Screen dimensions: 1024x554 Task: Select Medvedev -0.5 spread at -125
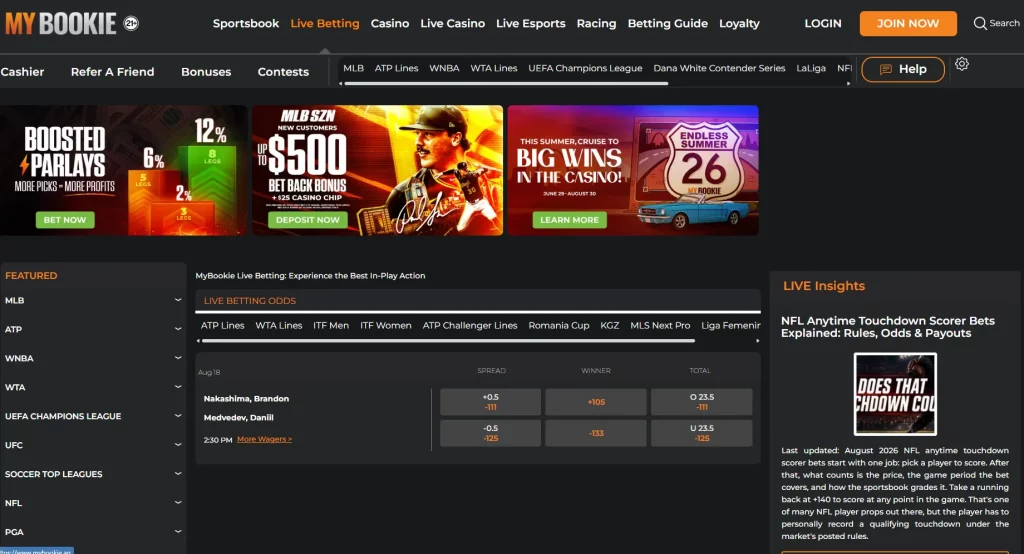tap(490, 433)
